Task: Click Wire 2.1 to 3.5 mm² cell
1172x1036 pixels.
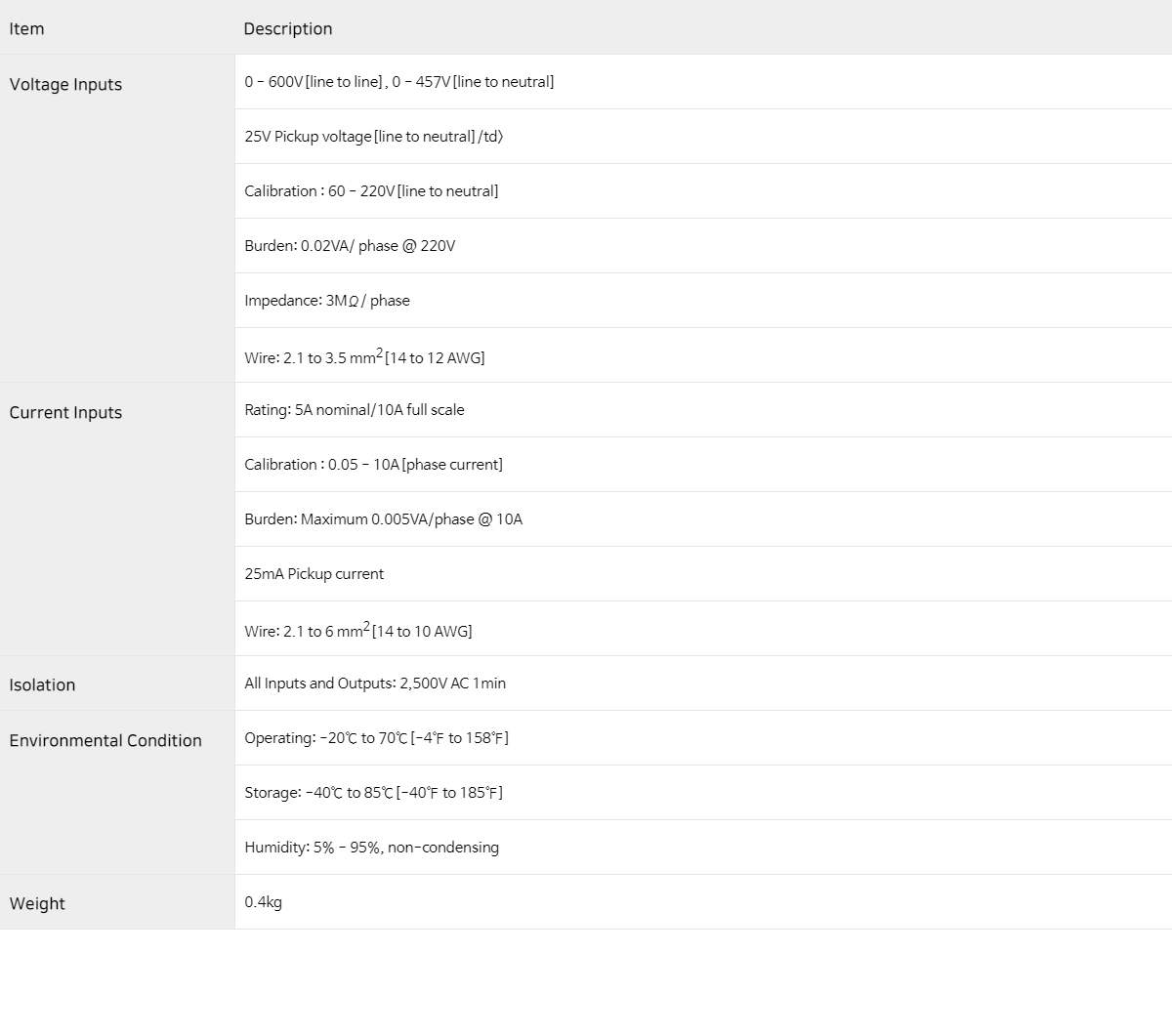Action: pos(364,357)
